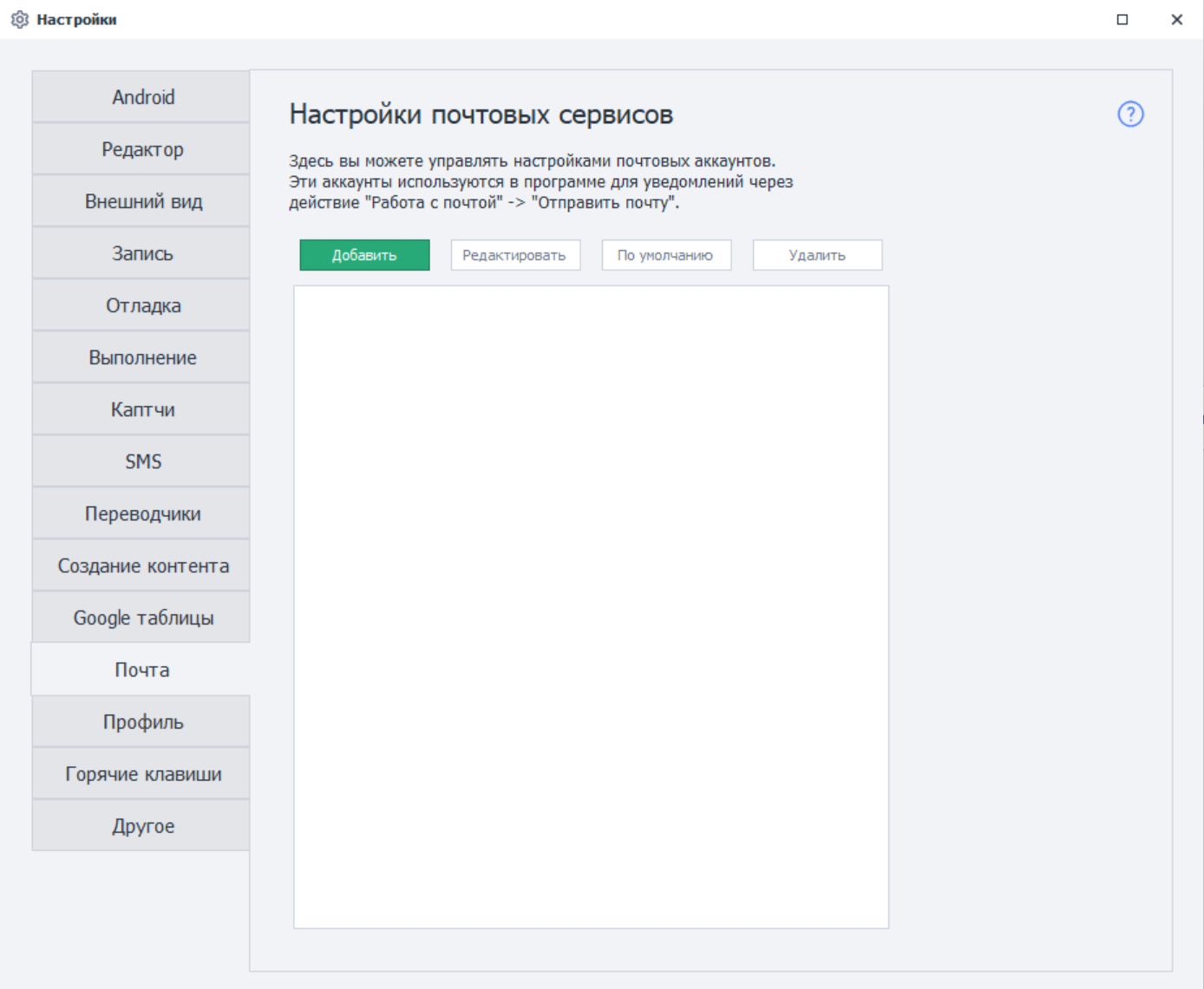The image size is (1204, 989).
Task: Select the Другое tab
Action: [141, 826]
